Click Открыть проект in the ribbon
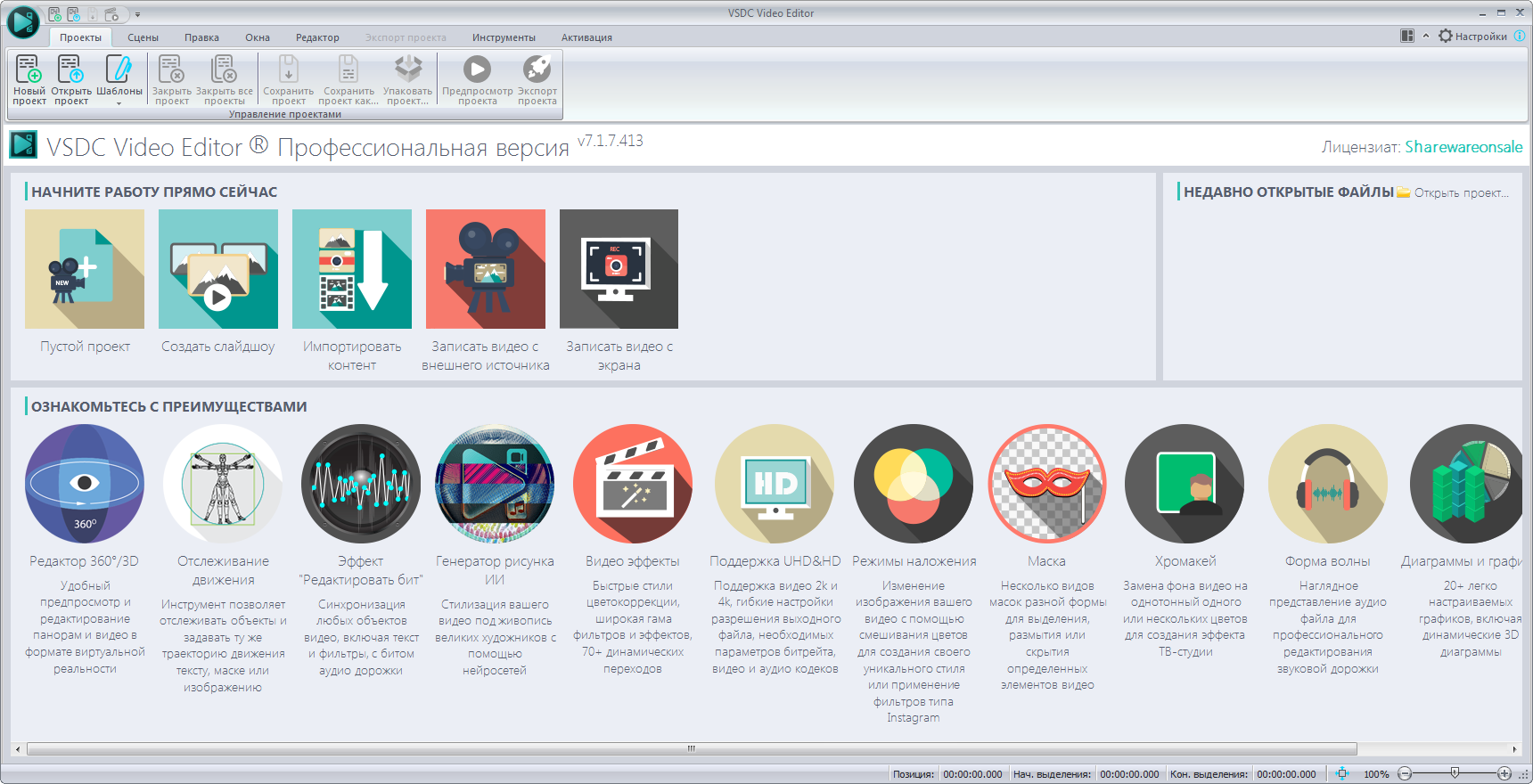1533x784 pixels. pyautogui.click(x=71, y=79)
